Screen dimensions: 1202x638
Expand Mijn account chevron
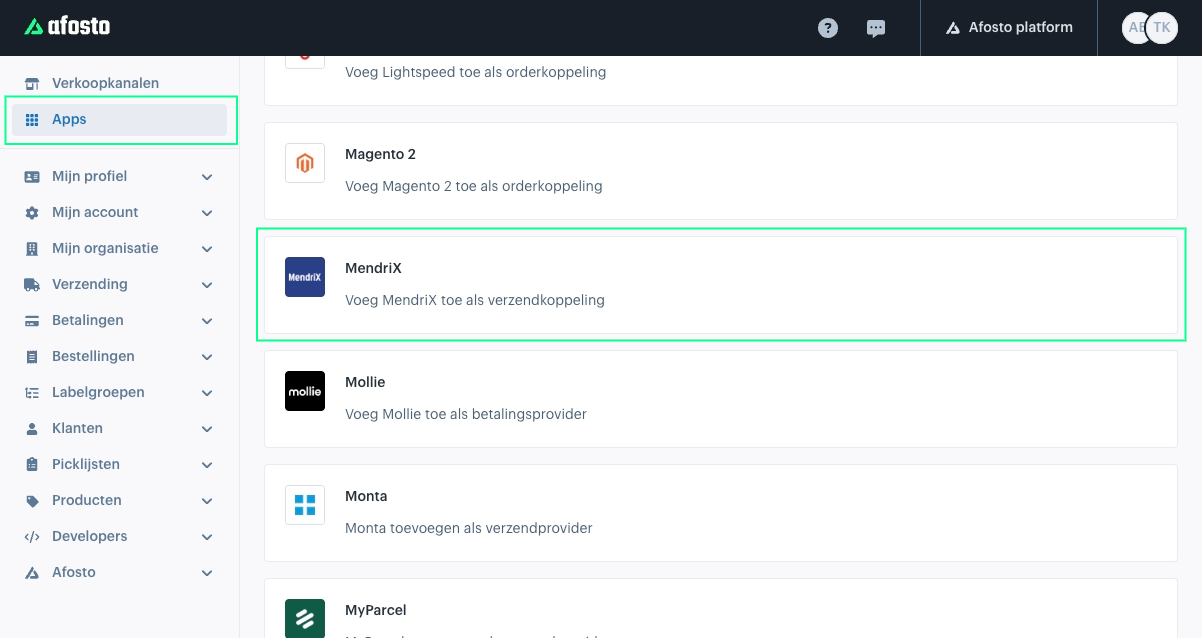click(207, 213)
